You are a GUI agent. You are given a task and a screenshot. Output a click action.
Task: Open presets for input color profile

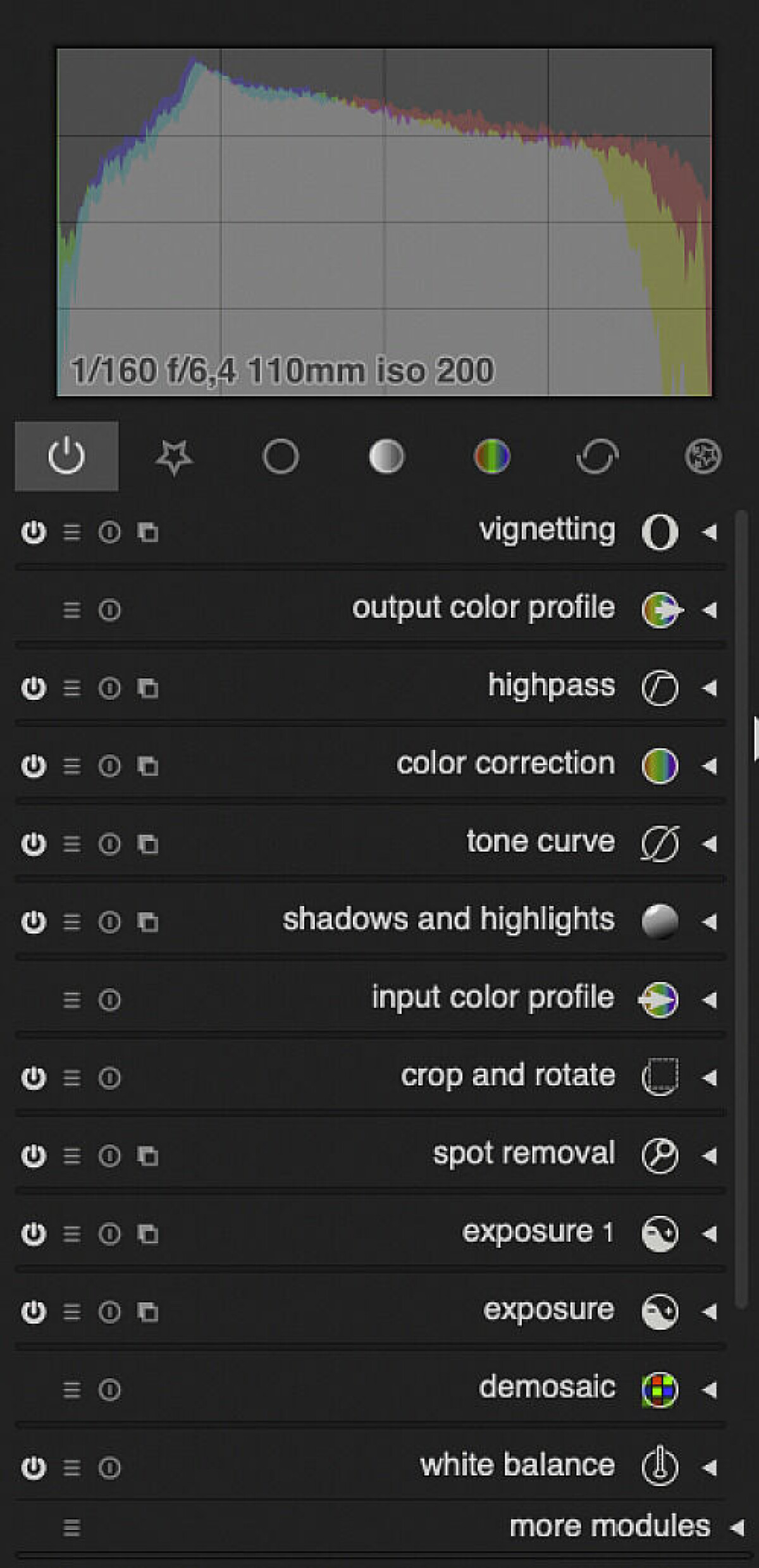pyautogui.click(x=71, y=1000)
